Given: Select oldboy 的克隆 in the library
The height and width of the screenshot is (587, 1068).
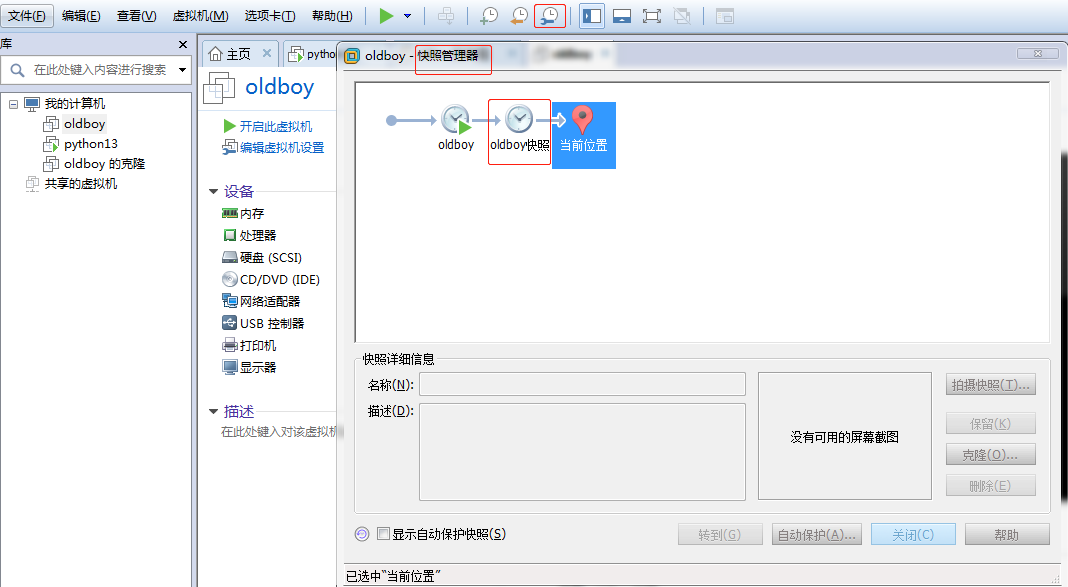Looking at the screenshot, I should pyautogui.click(x=104, y=163).
